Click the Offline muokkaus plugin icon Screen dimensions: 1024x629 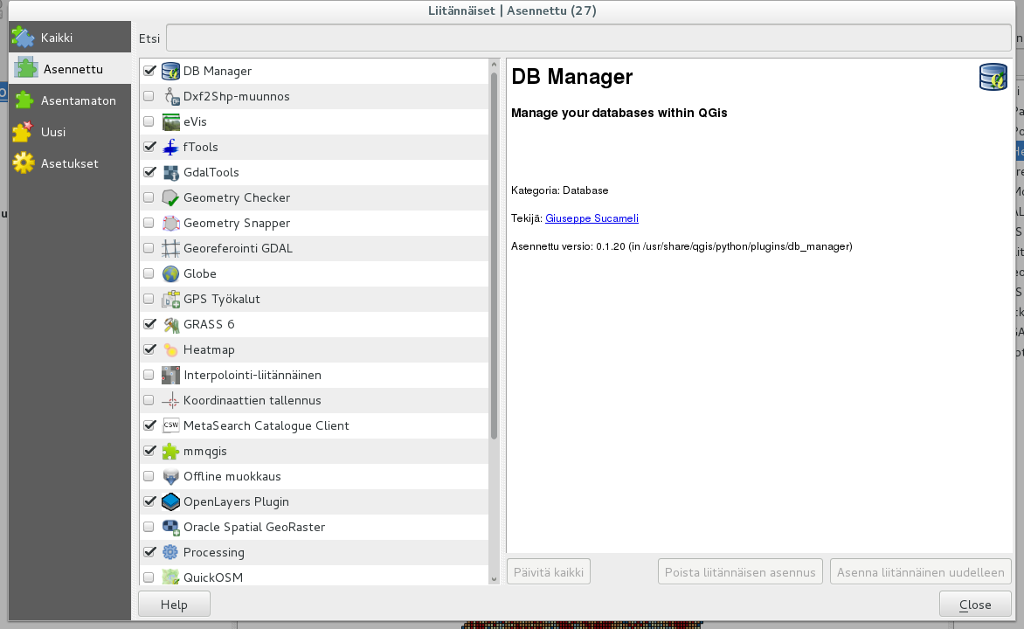(x=171, y=477)
